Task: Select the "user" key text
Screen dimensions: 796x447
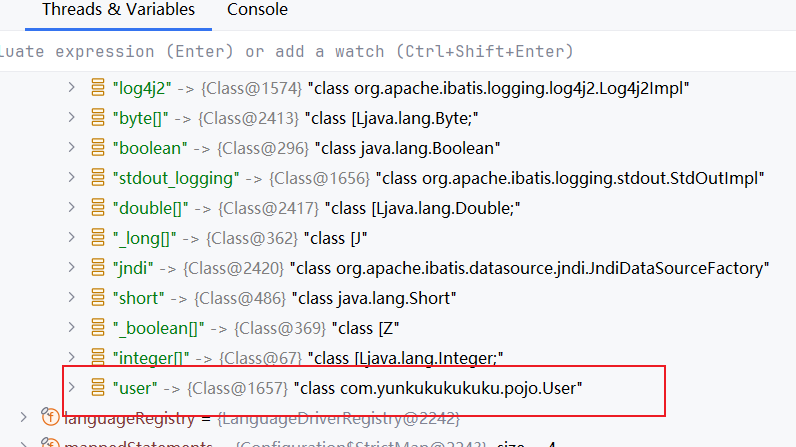Action: click(135, 388)
